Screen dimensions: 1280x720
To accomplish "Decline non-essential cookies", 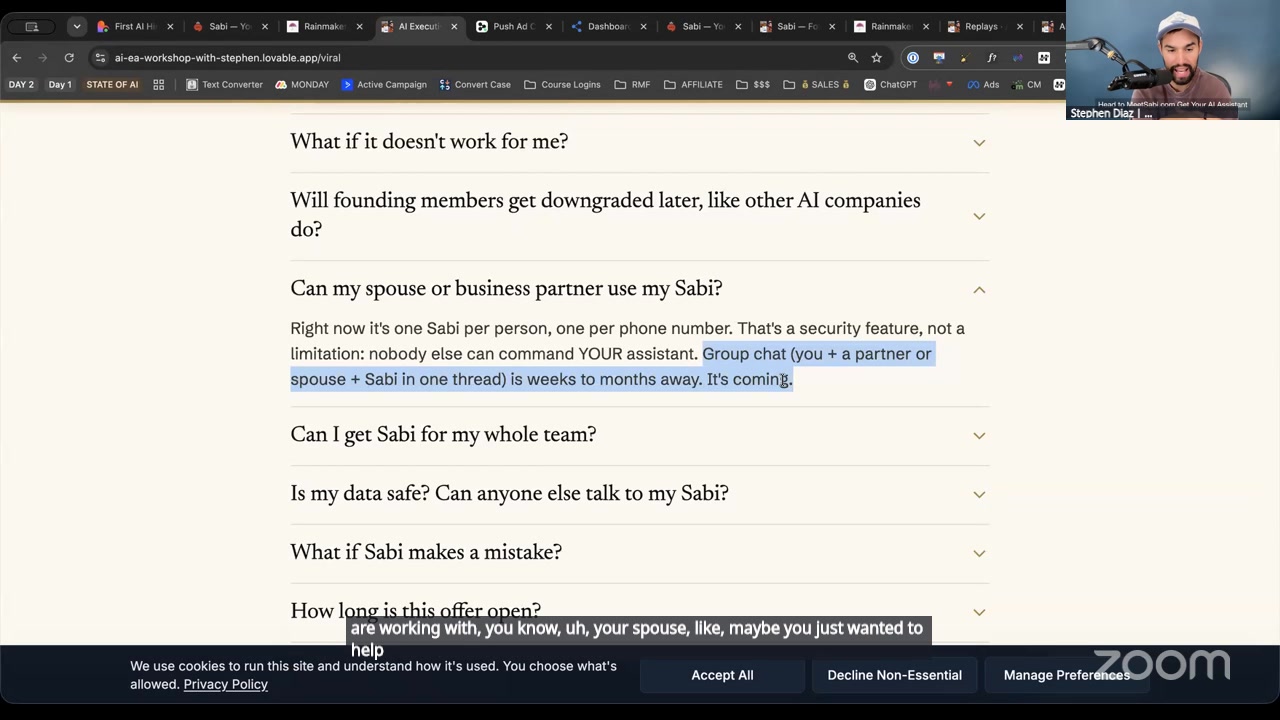I will pos(894,675).
